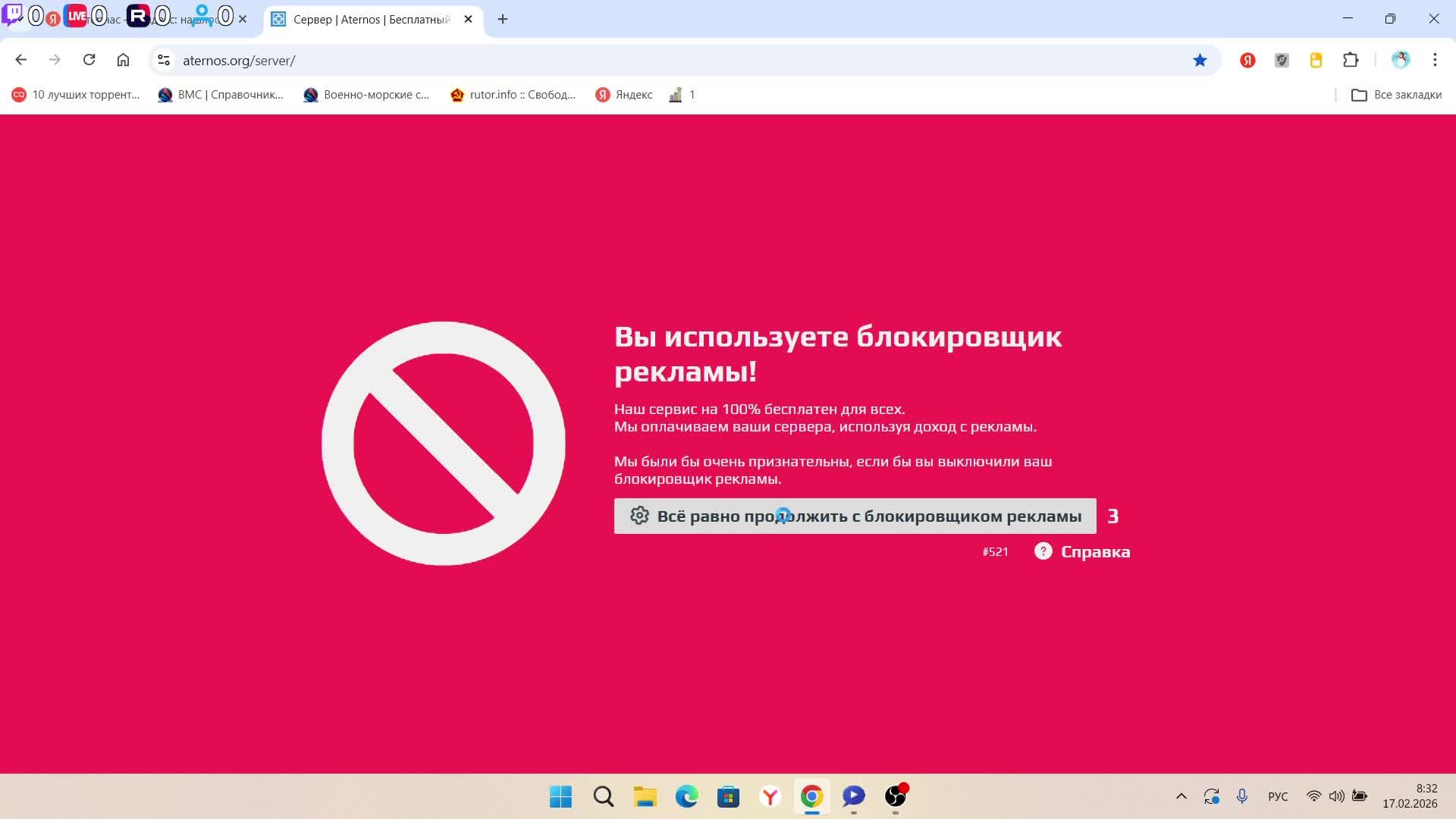Open the Extensions puzzle-piece menu
Viewport: 1456px width, 819px height.
pyautogui.click(x=1351, y=60)
